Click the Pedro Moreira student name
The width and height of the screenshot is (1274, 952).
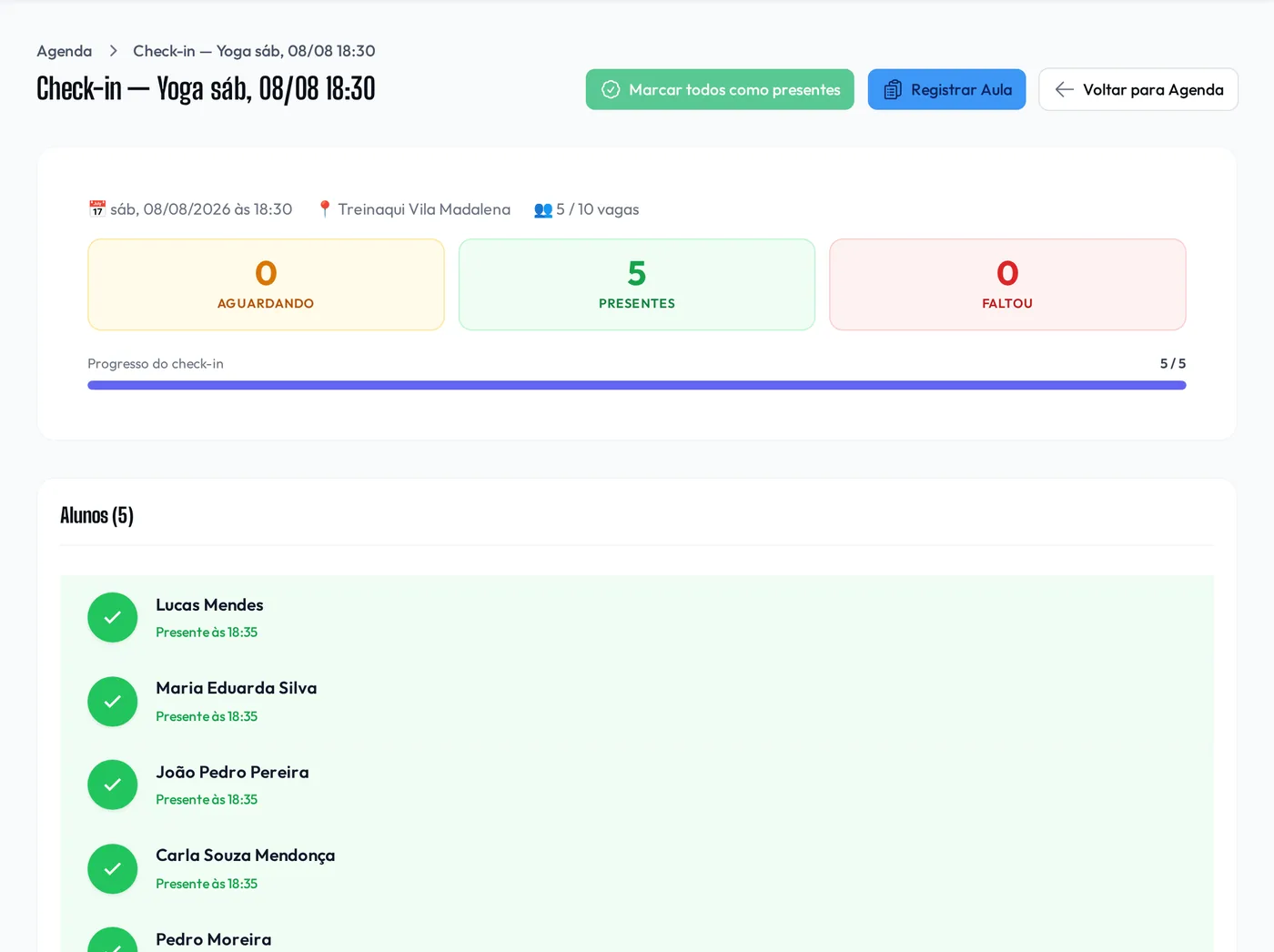coord(214,939)
